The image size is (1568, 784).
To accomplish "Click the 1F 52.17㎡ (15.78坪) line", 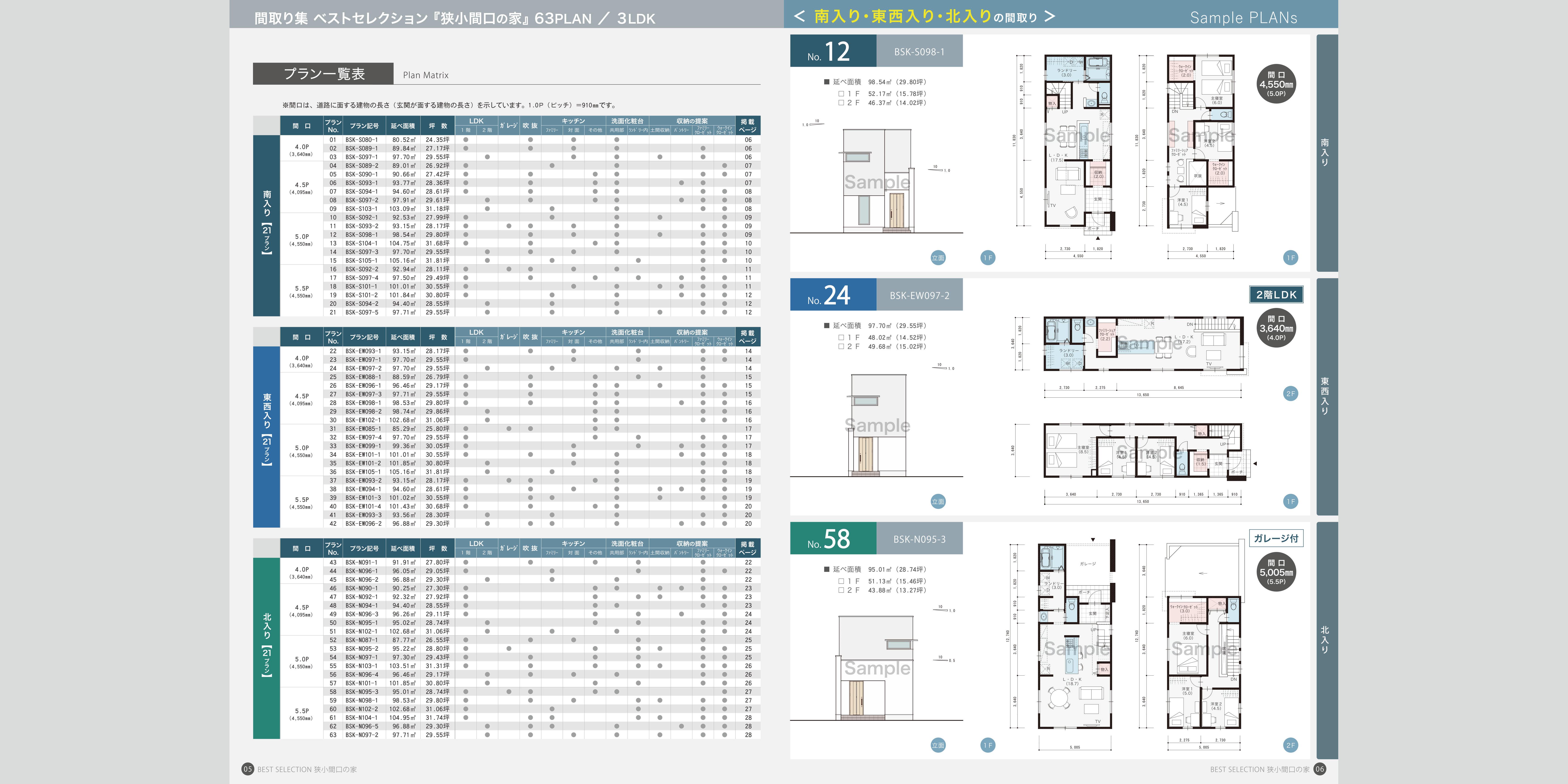I will (883, 94).
